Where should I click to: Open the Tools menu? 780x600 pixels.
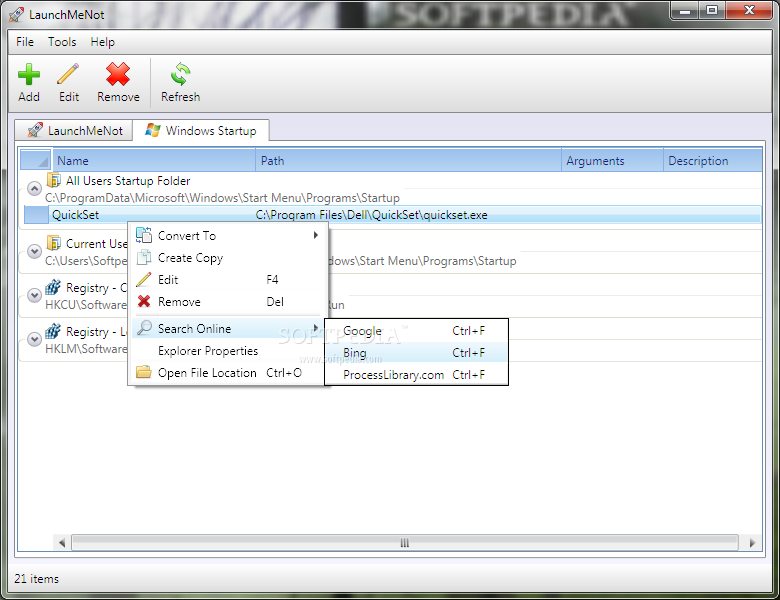[62, 42]
